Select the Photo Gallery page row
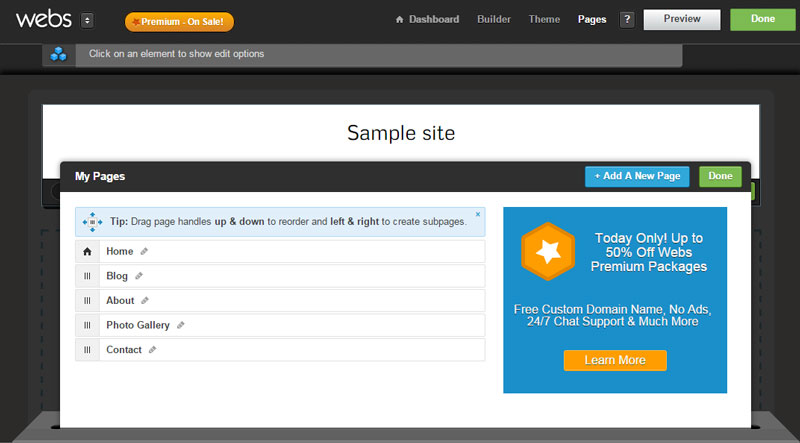The image size is (800, 443). (280, 325)
